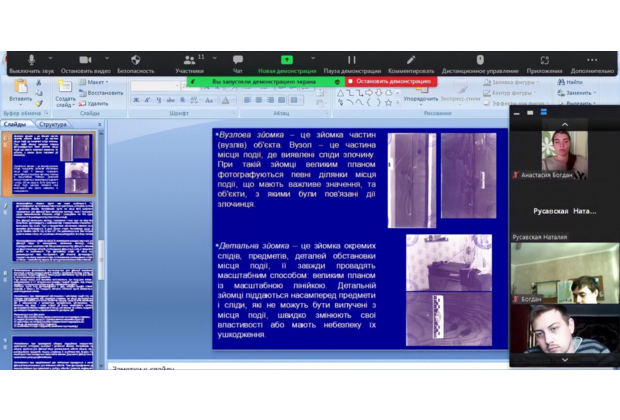Open the annotate pencil tool
The image size is (620, 420).
[411, 60]
